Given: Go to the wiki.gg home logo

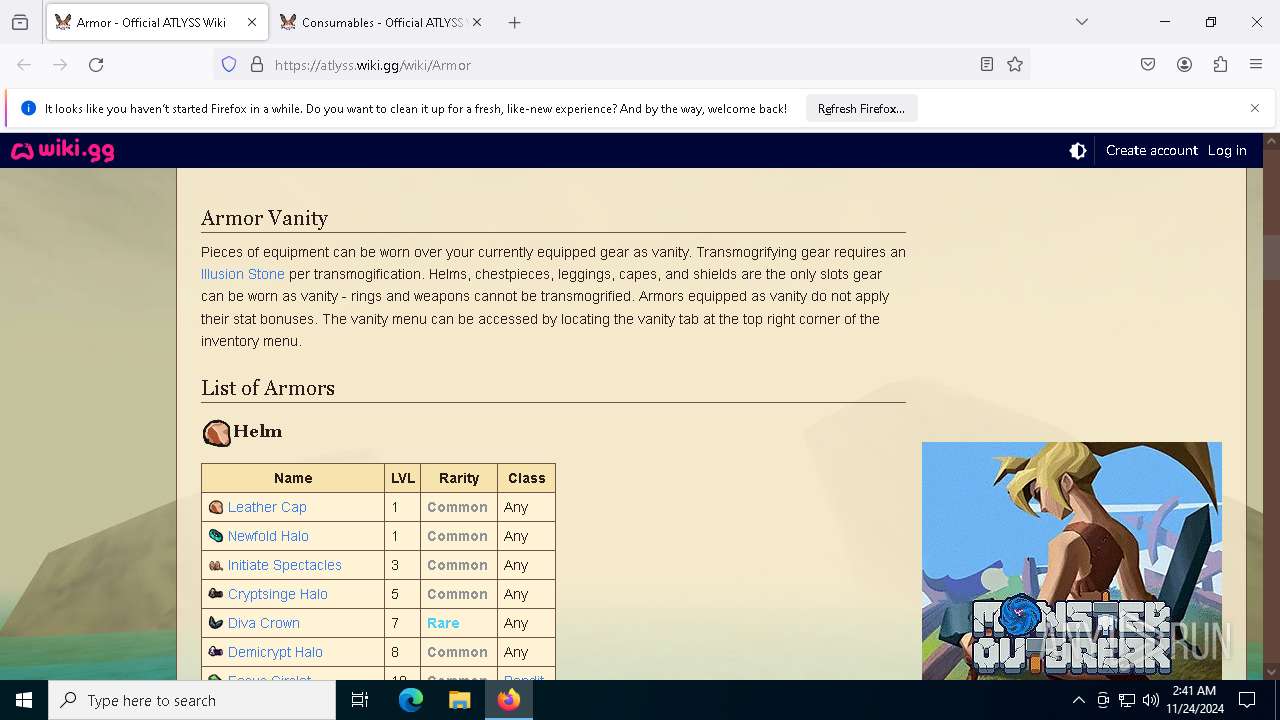Looking at the screenshot, I should click(x=63, y=151).
